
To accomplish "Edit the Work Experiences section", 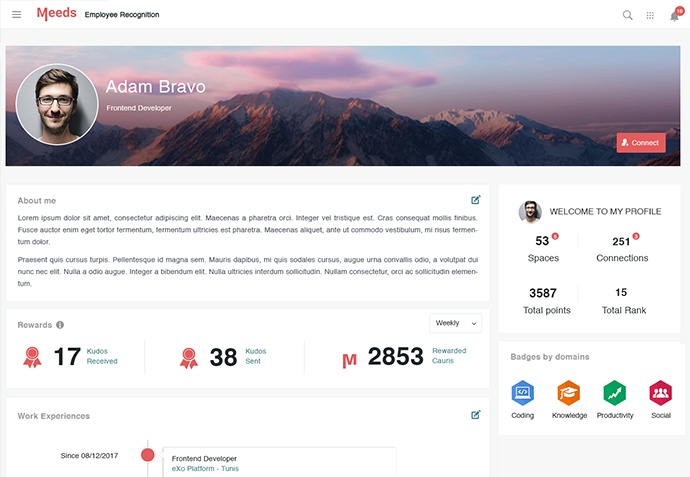I will point(476,415).
